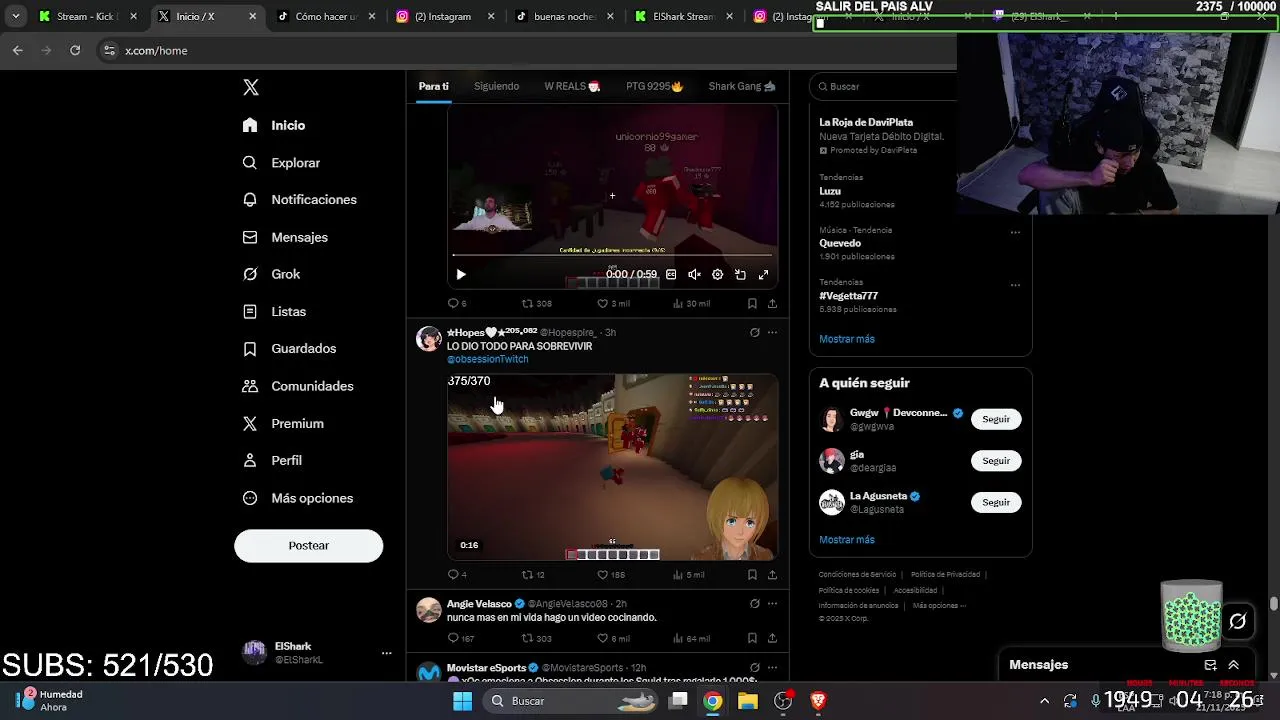Open Mensajes in the left sidebar
The height and width of the screenshot is (720, 1280).
tap(286, 237)
